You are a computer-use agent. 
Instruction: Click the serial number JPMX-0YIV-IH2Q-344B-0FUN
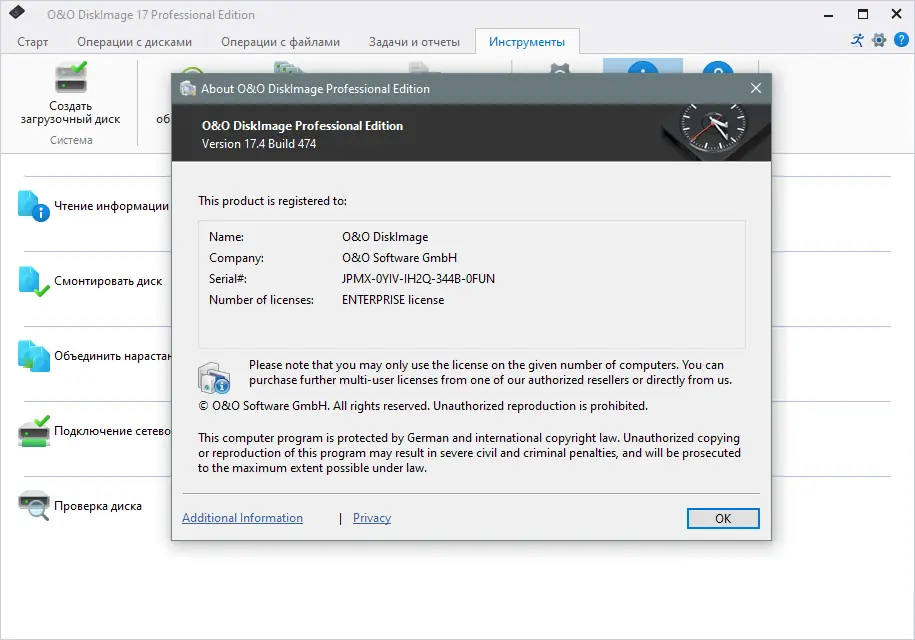(418, 279)
